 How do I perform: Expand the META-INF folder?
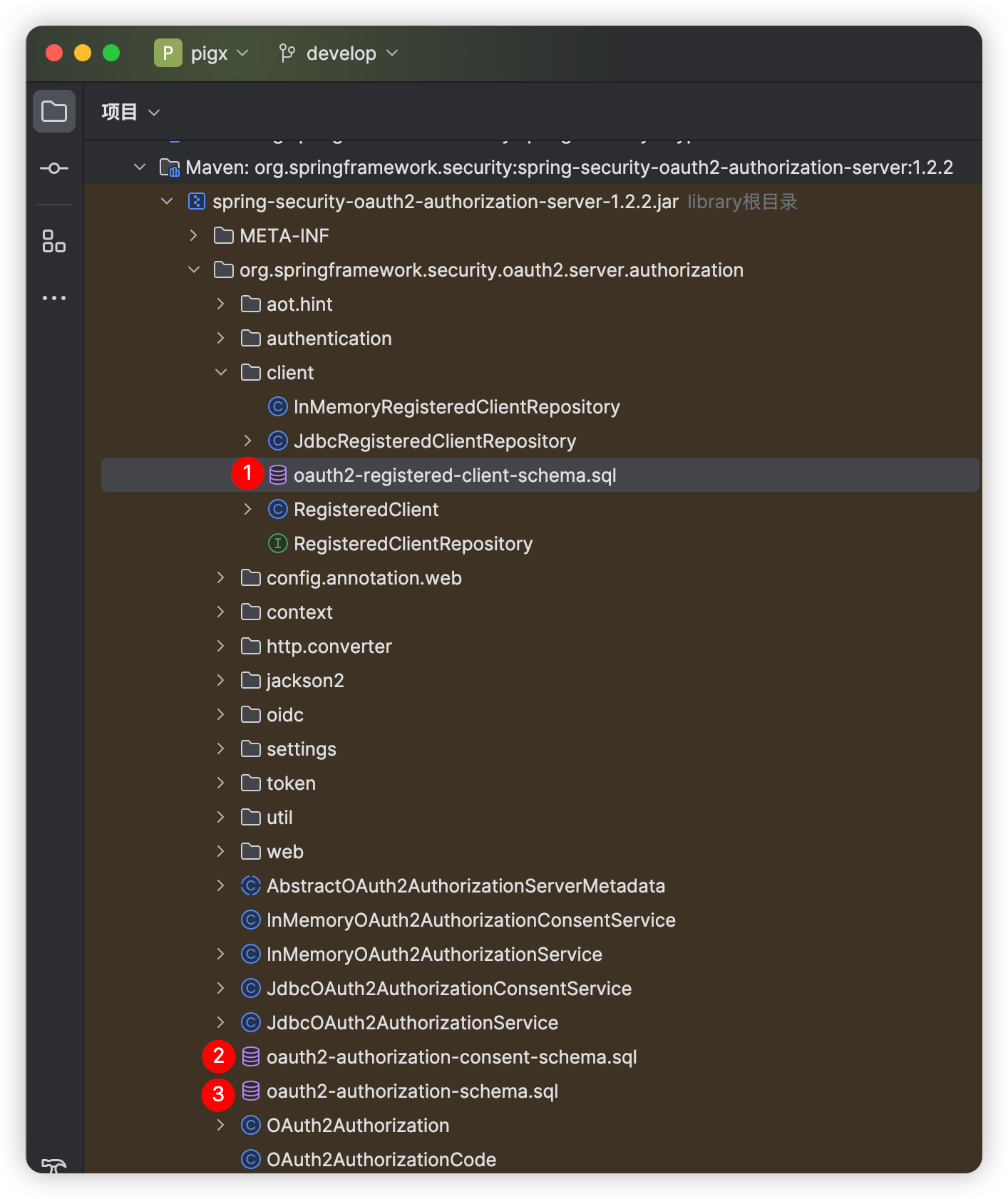[x=194, y=236]
